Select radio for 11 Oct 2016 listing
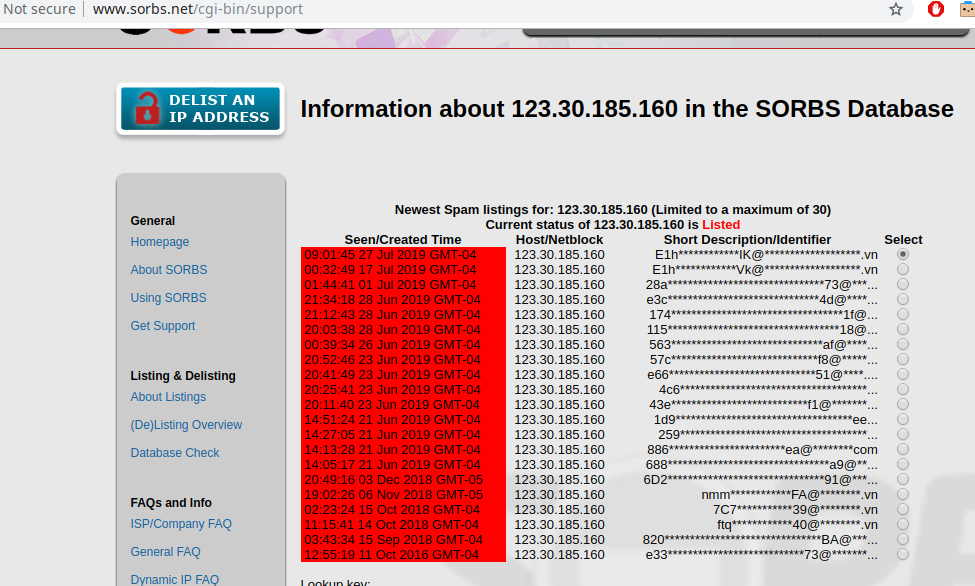The height and width of the screenshot is (586, 975). (x=903, y=554)
